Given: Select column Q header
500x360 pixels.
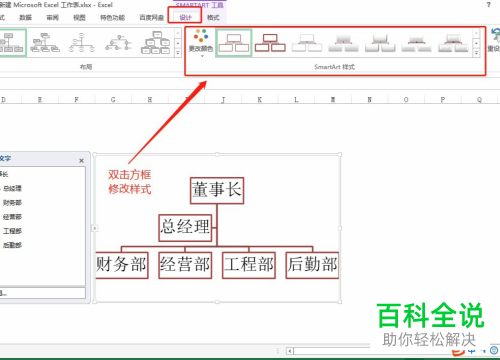Looking at the screenshot, I should coord(479,99).
